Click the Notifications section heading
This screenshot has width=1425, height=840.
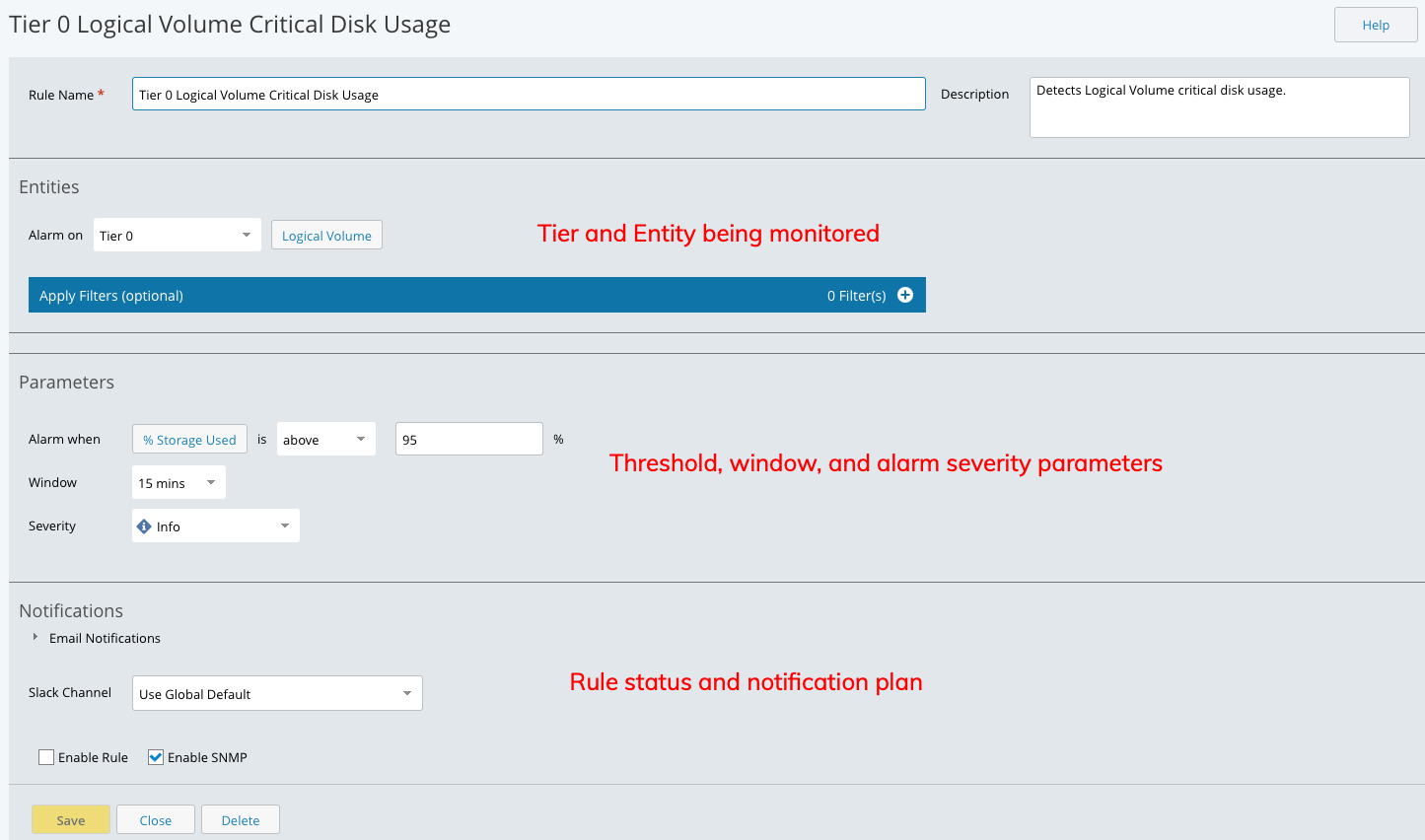(71, 611)
